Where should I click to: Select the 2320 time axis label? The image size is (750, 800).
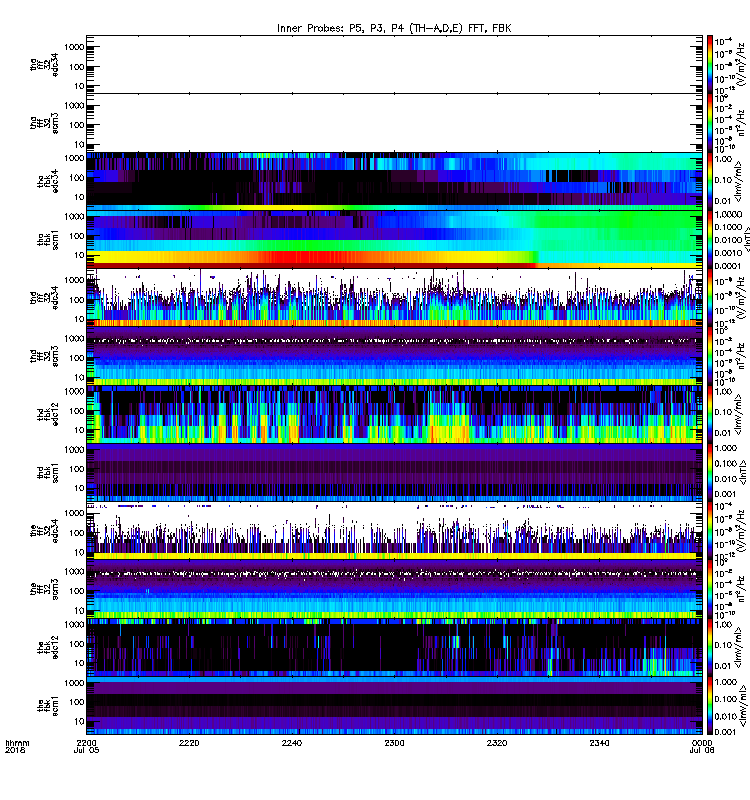point(497,743)
